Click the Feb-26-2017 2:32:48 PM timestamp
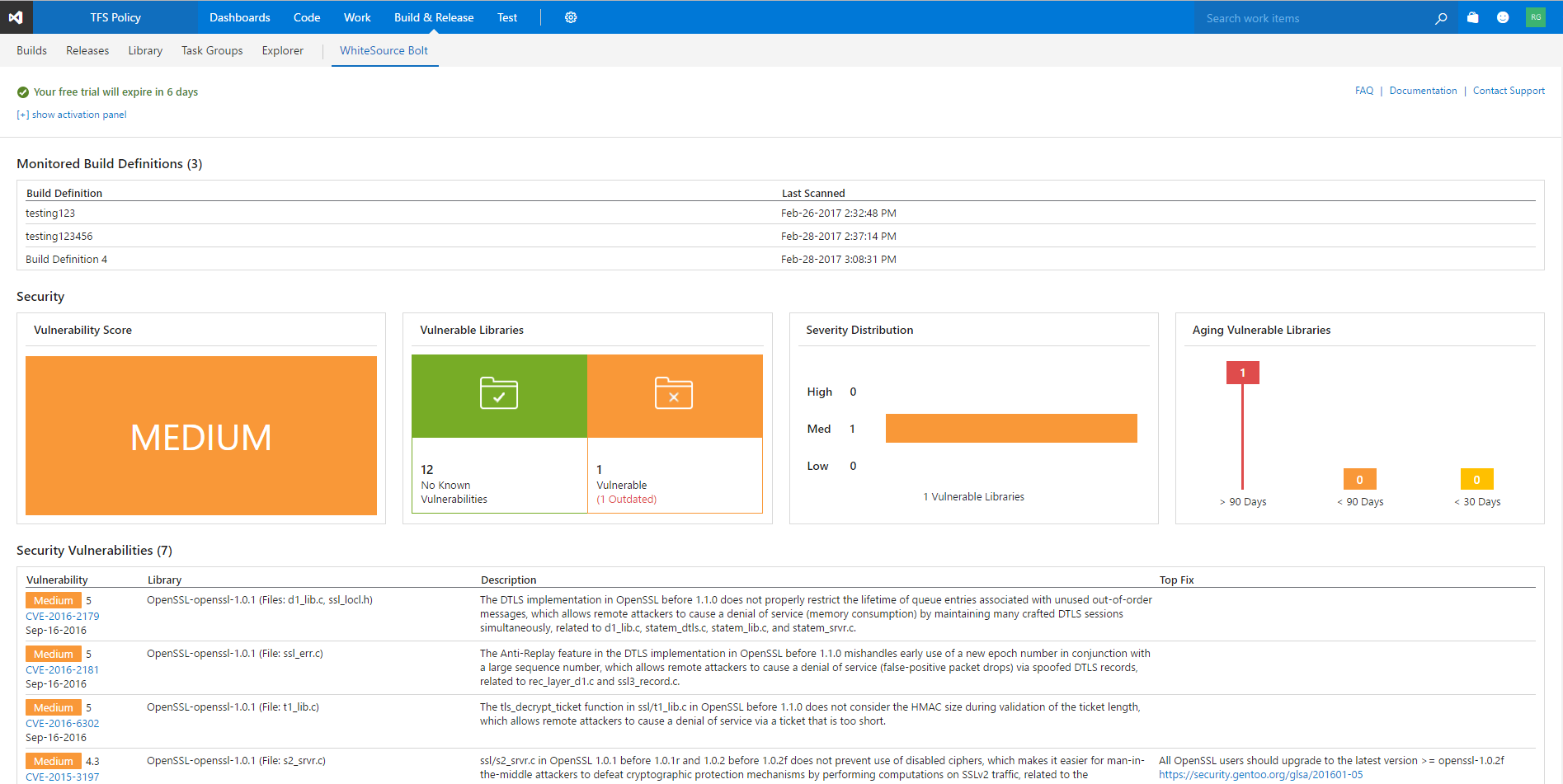 pos(838,213)
